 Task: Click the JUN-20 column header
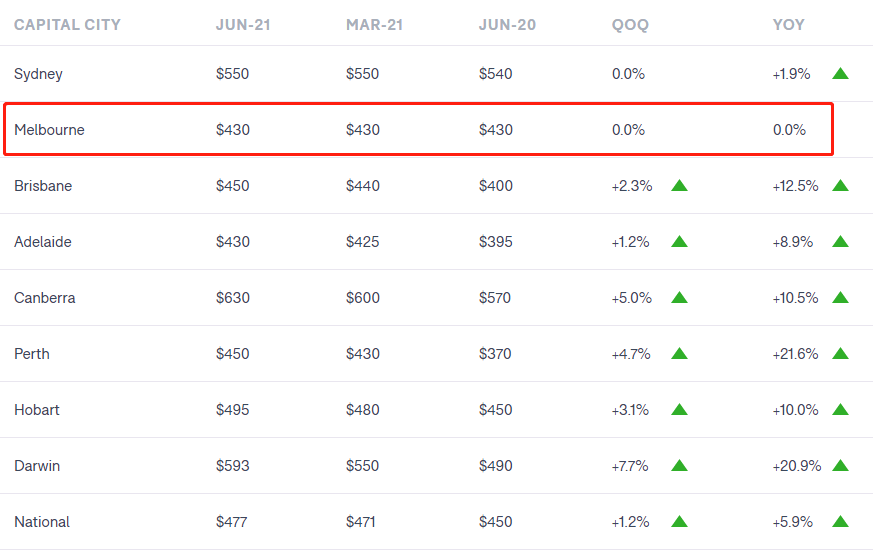(507, 24)
